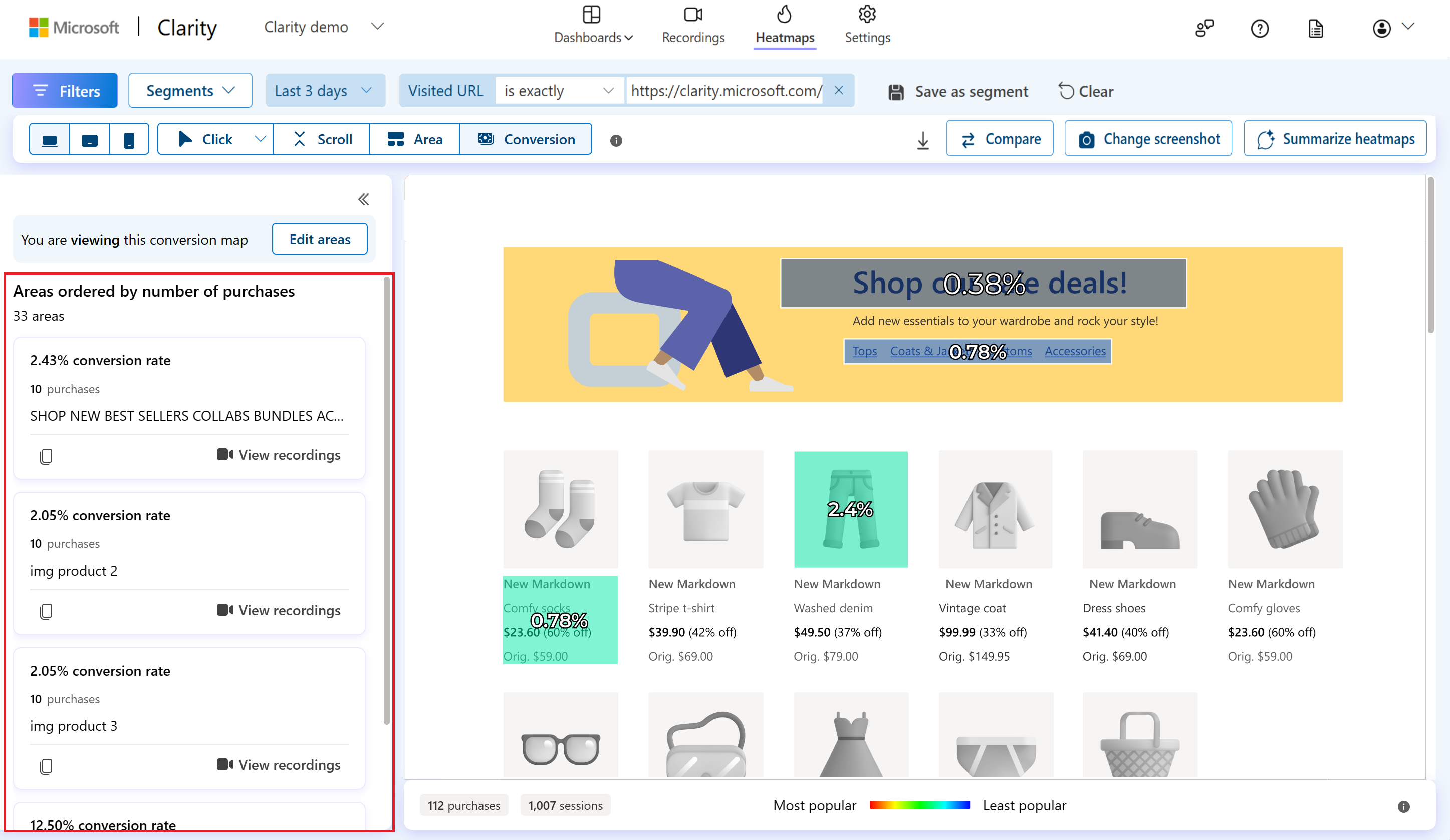
Task: Toggle the tablet device view
Action: tap(89, 139)
